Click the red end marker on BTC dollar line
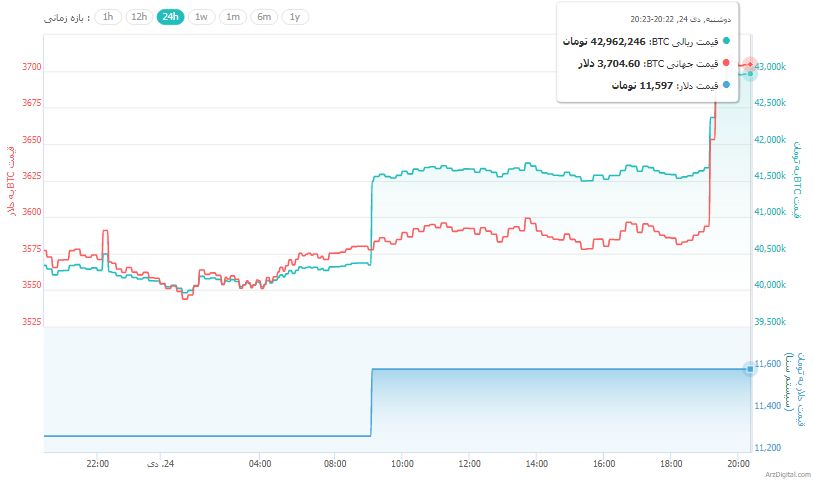814x485 pixels. coord(750,65)
